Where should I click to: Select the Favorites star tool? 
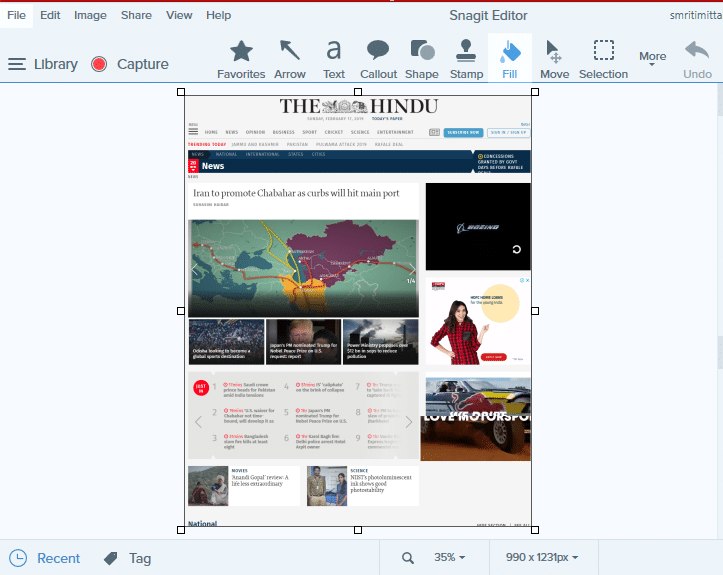tap(241, 59)
